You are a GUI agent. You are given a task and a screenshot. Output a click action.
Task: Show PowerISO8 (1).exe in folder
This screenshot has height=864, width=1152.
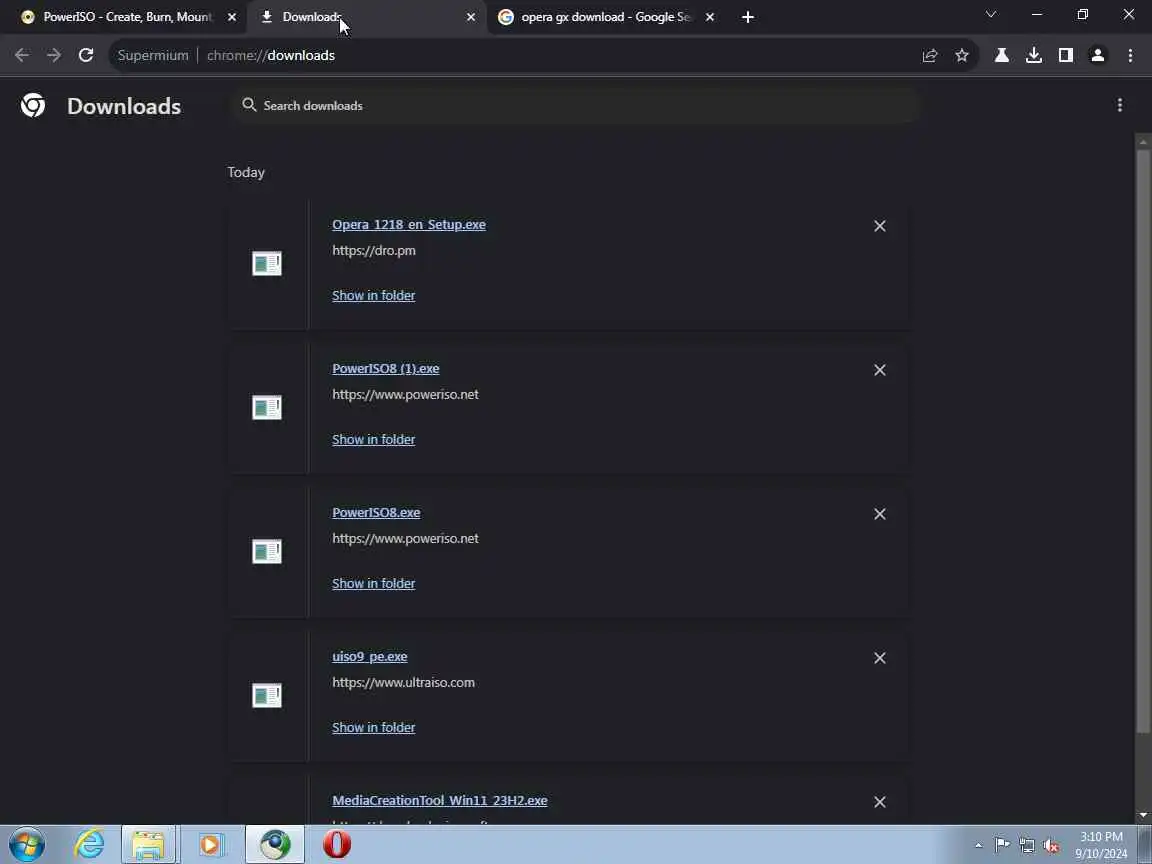[x=373, y=439]
